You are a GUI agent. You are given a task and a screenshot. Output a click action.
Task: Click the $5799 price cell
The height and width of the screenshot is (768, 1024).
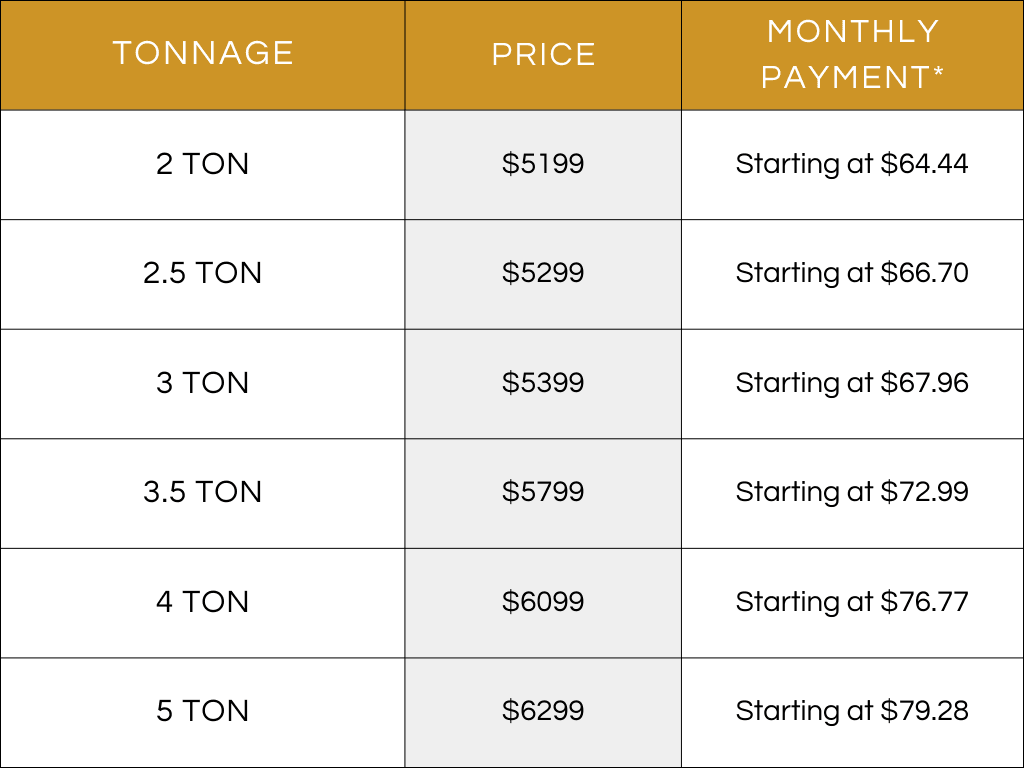[x=543, y=492]
